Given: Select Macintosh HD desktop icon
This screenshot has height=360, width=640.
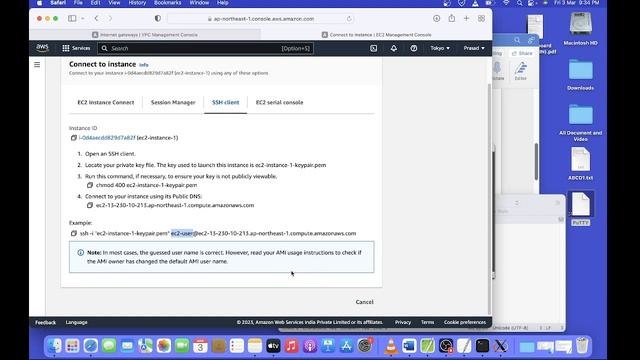Looking at the screenshot, I should coord(580,29).
